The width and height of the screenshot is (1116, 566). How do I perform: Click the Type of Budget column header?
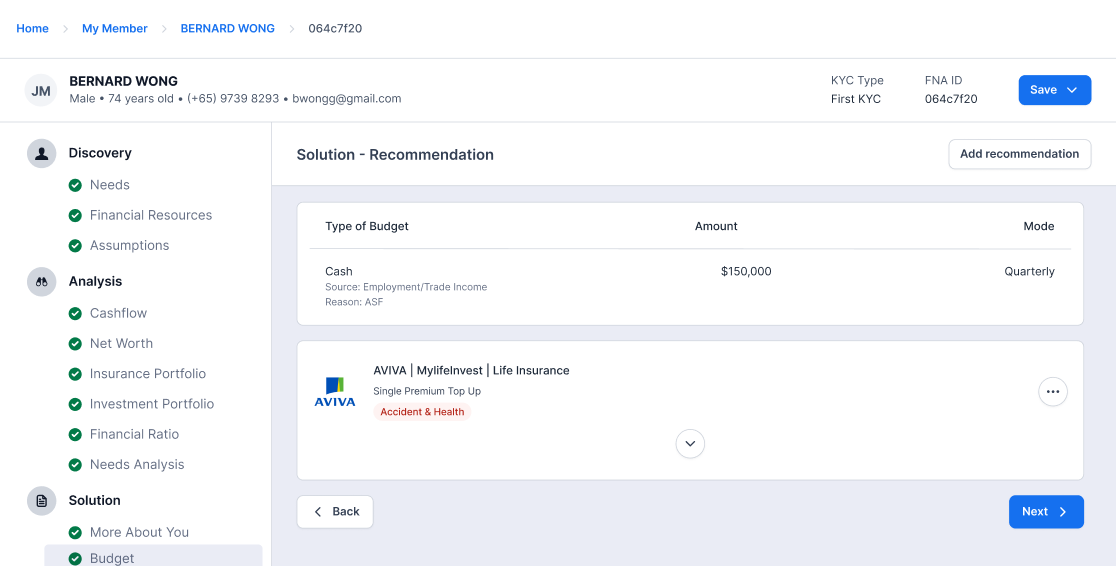click(x=367, y=226)
